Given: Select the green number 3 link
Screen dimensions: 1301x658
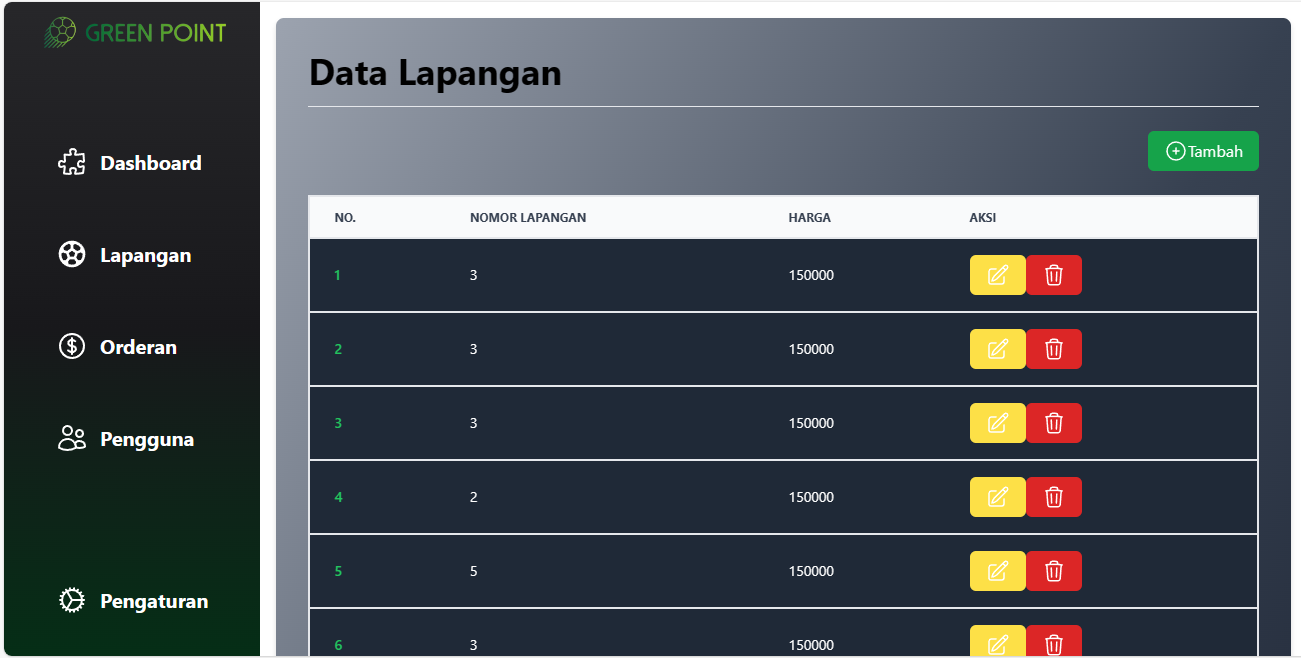Looking at the screenshot, I should point(338,423).
